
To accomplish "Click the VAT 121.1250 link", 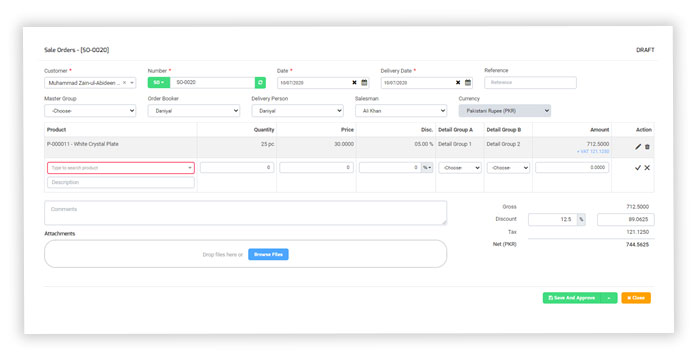I will pos(593,152).
